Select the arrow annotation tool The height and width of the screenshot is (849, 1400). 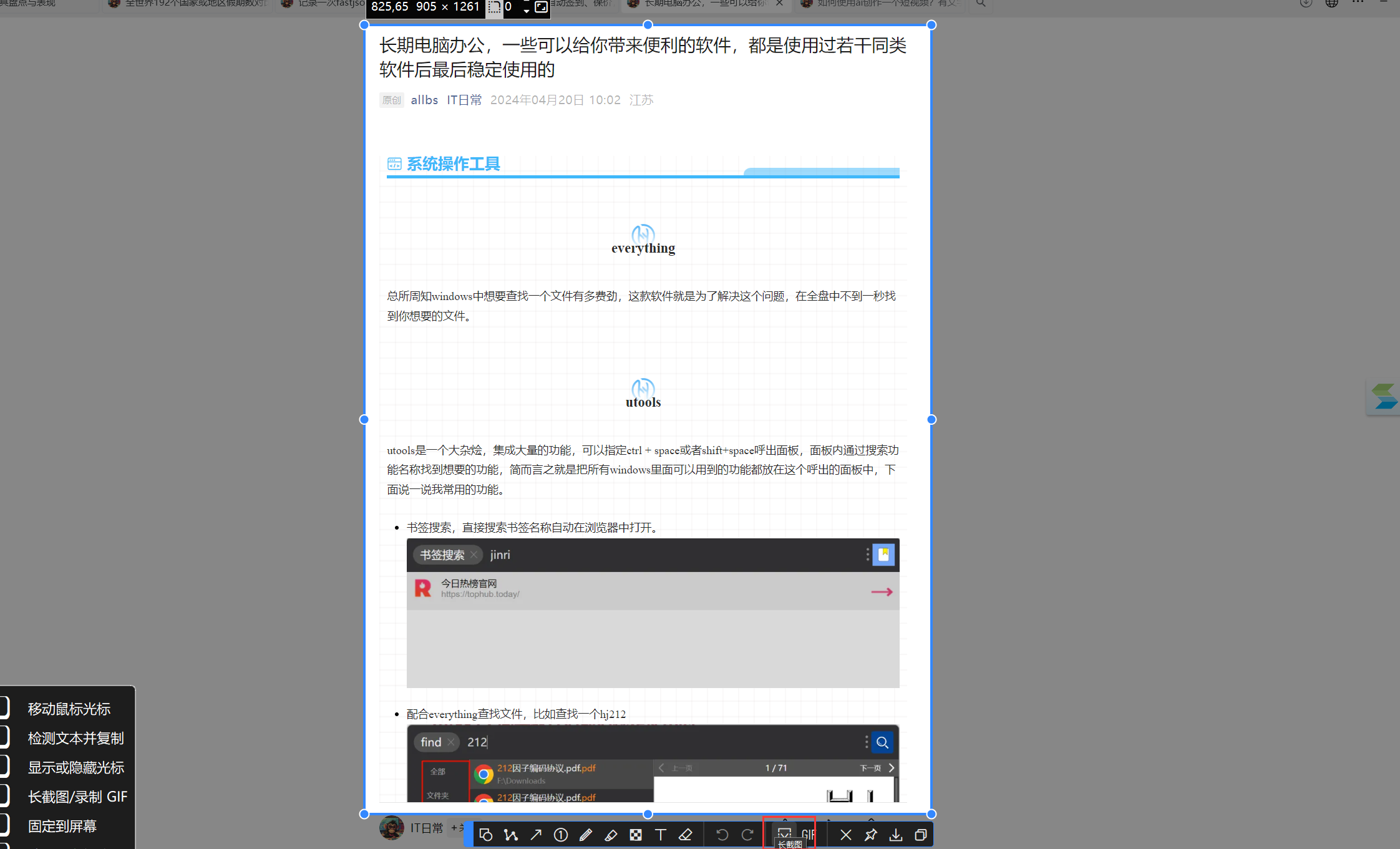[x=536, y=835]
